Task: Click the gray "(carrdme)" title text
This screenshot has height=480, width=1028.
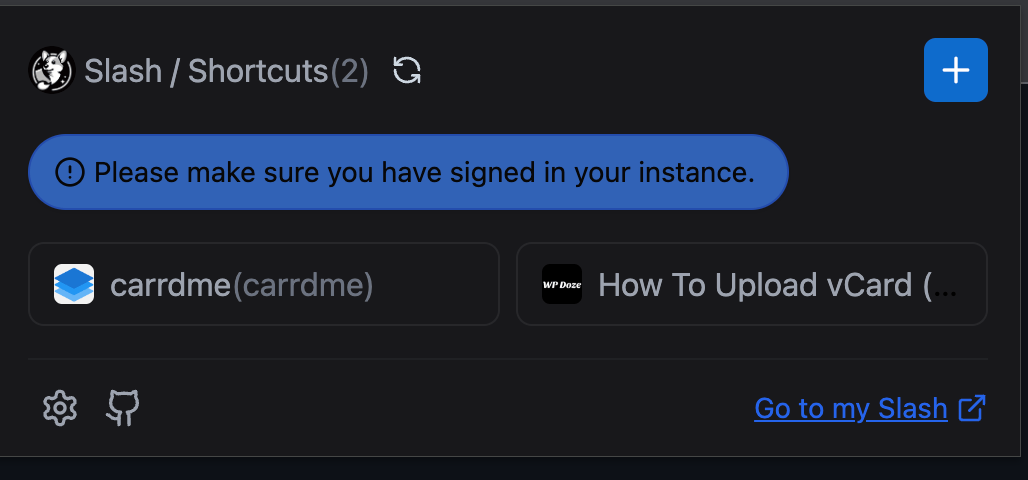Action: click(x=303, y=285)
